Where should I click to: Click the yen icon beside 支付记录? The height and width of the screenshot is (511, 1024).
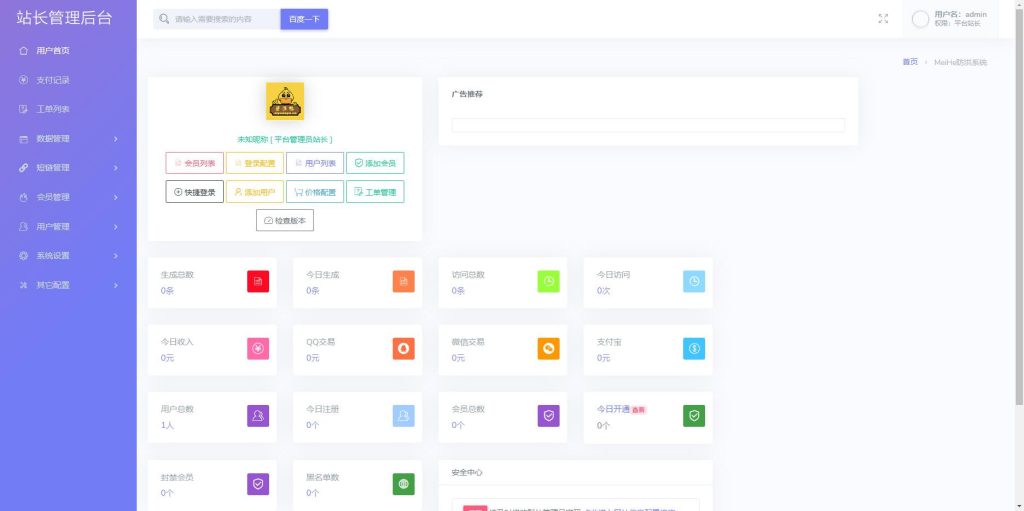pyautogui.click(x=24, y=80)
